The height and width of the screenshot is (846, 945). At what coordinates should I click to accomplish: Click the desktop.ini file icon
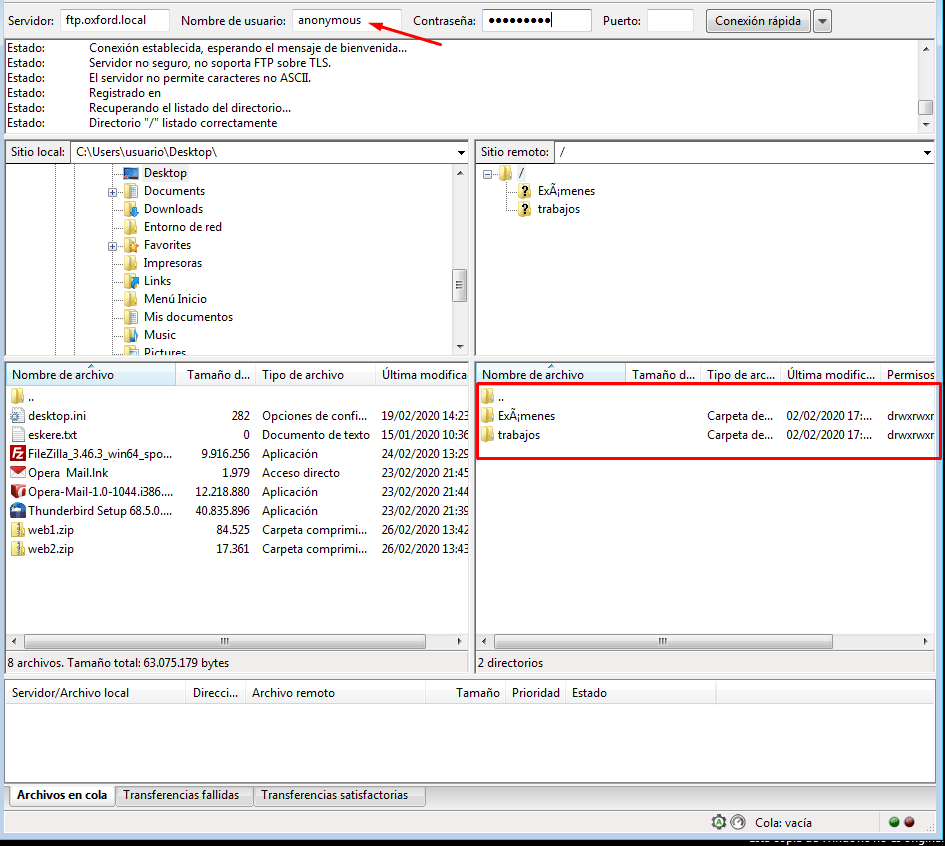coord(17,416)
